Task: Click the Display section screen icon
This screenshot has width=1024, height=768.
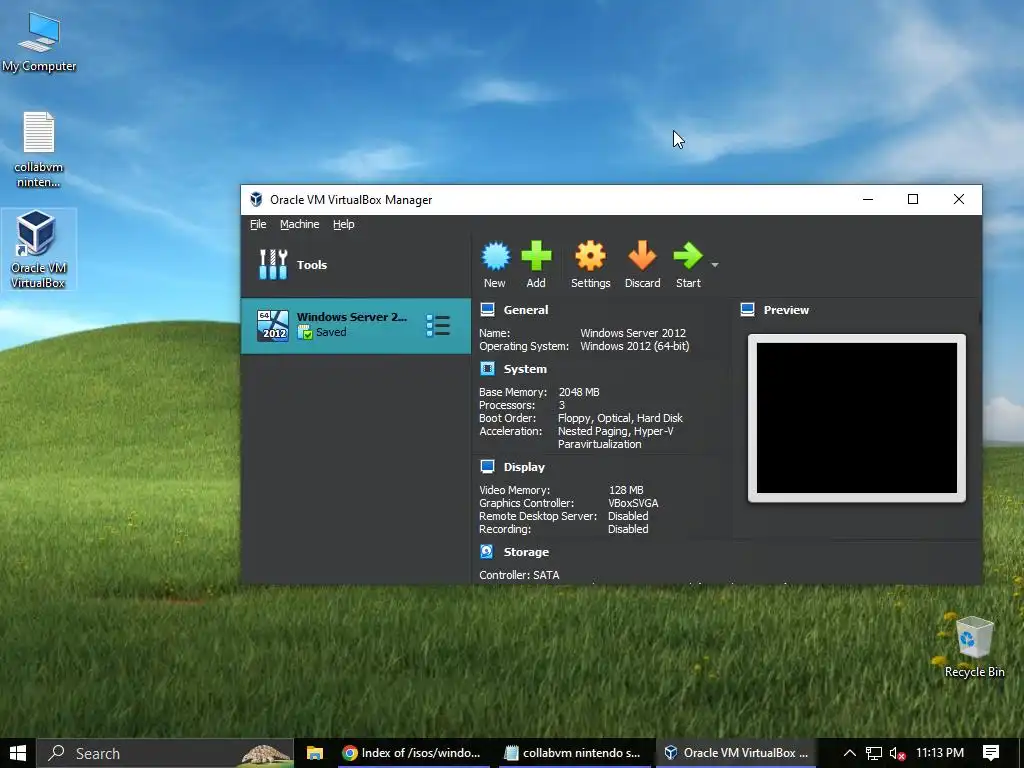Action: 487,466
